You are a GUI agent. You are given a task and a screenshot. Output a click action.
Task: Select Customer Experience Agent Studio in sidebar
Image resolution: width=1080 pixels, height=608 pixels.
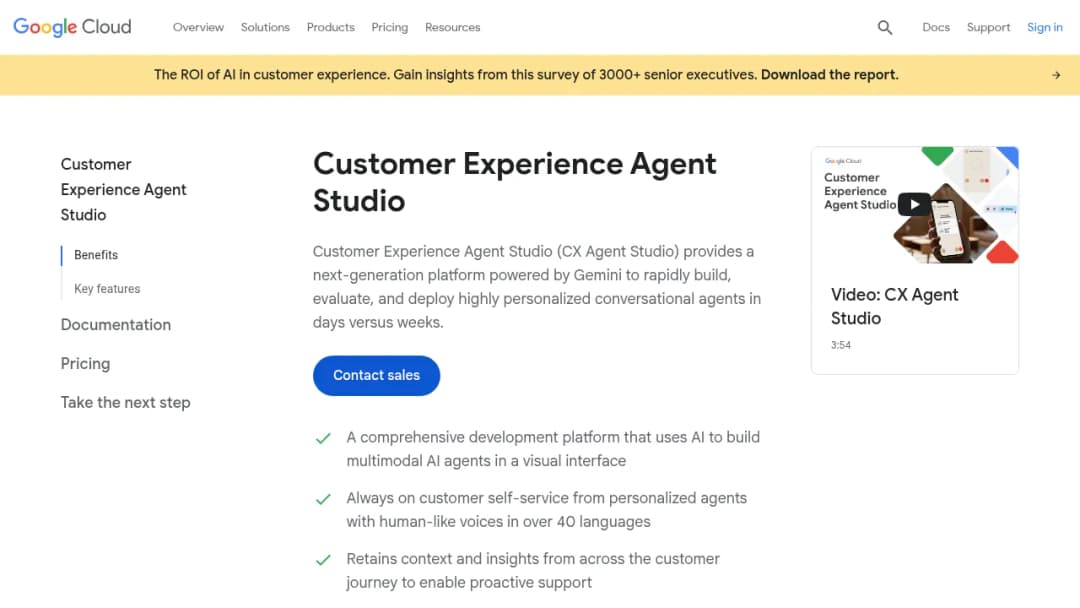coord(123,189)
